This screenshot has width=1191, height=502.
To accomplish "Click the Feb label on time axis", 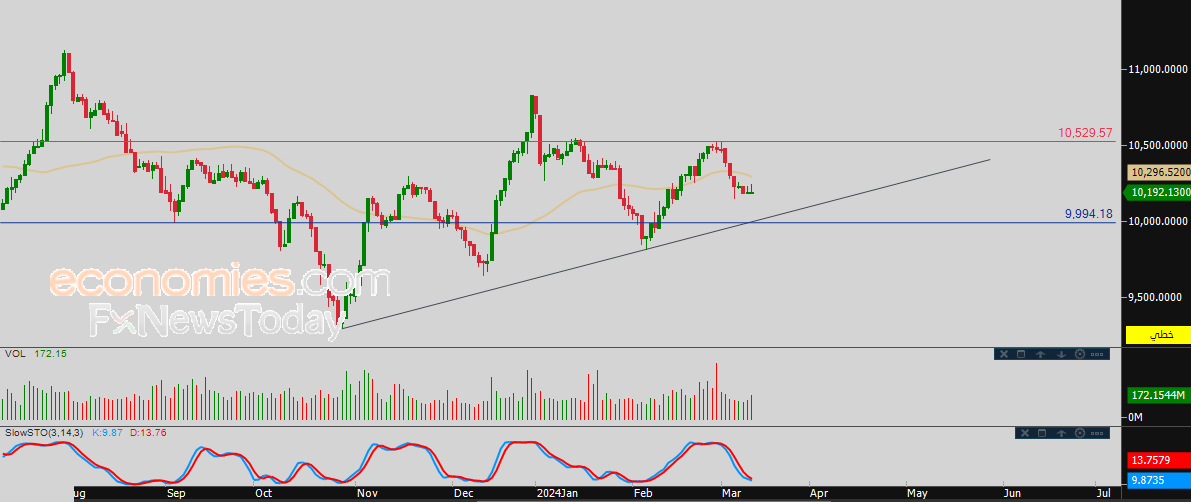I will (x=643, y=493).
